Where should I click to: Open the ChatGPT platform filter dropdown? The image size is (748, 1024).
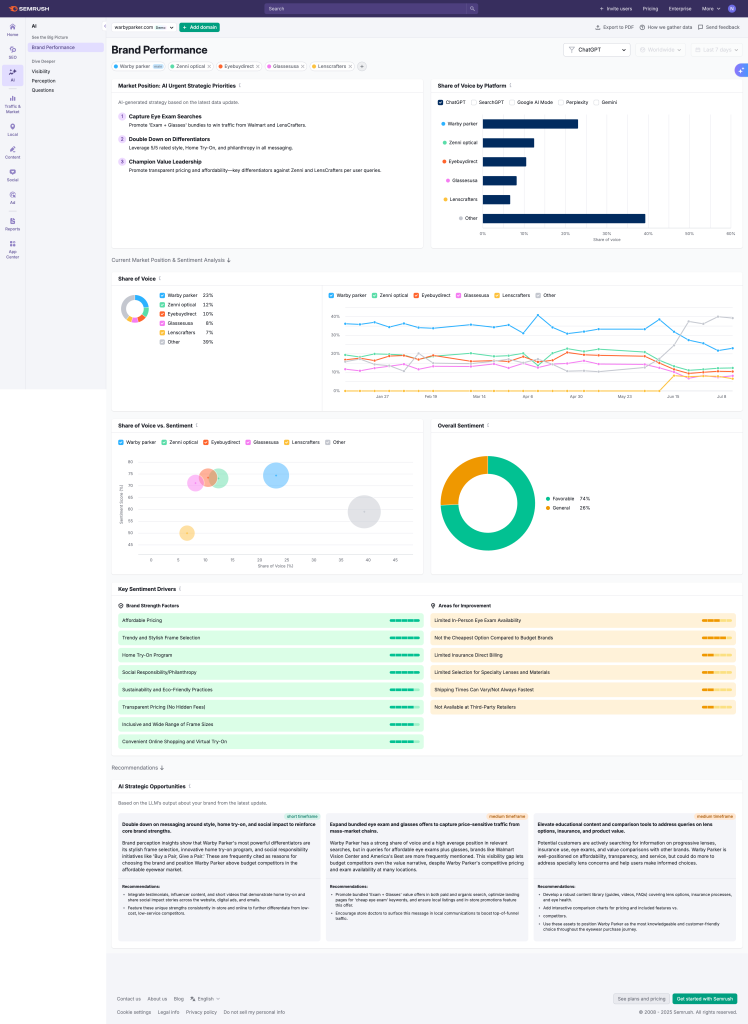coord(596,50)
